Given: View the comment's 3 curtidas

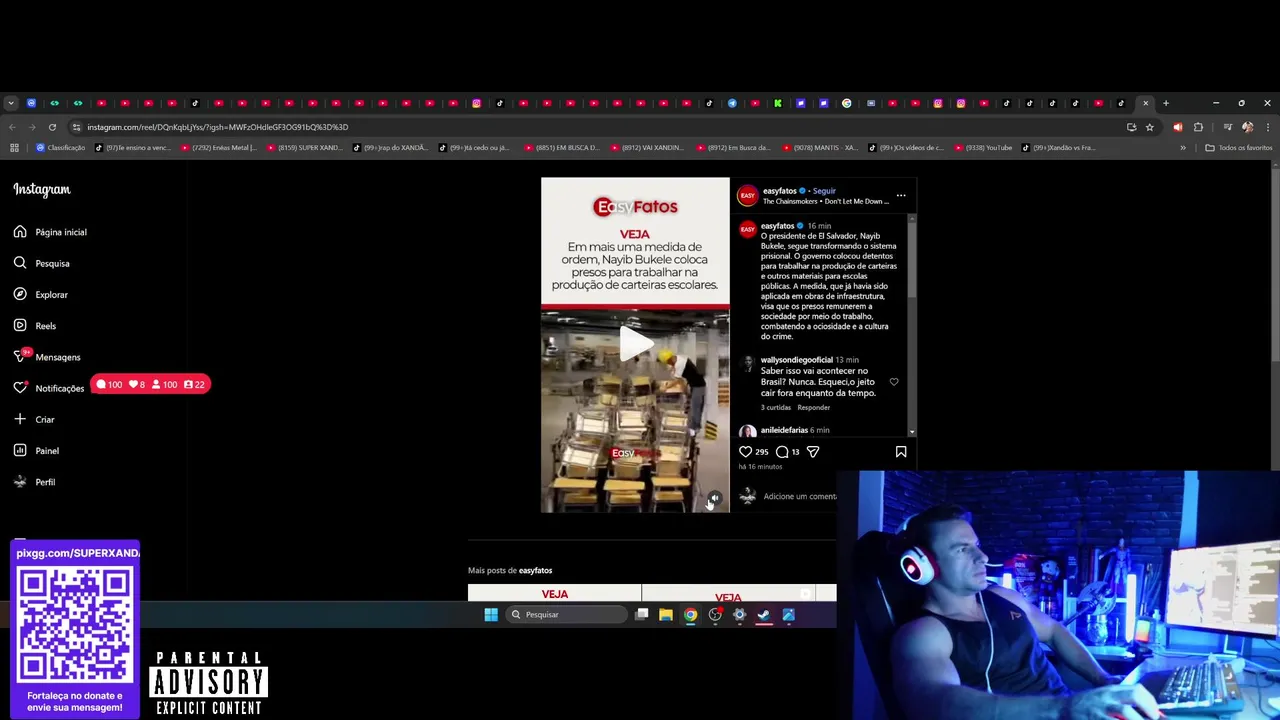Looking at the screenshot, I should [x=776, y=408].
